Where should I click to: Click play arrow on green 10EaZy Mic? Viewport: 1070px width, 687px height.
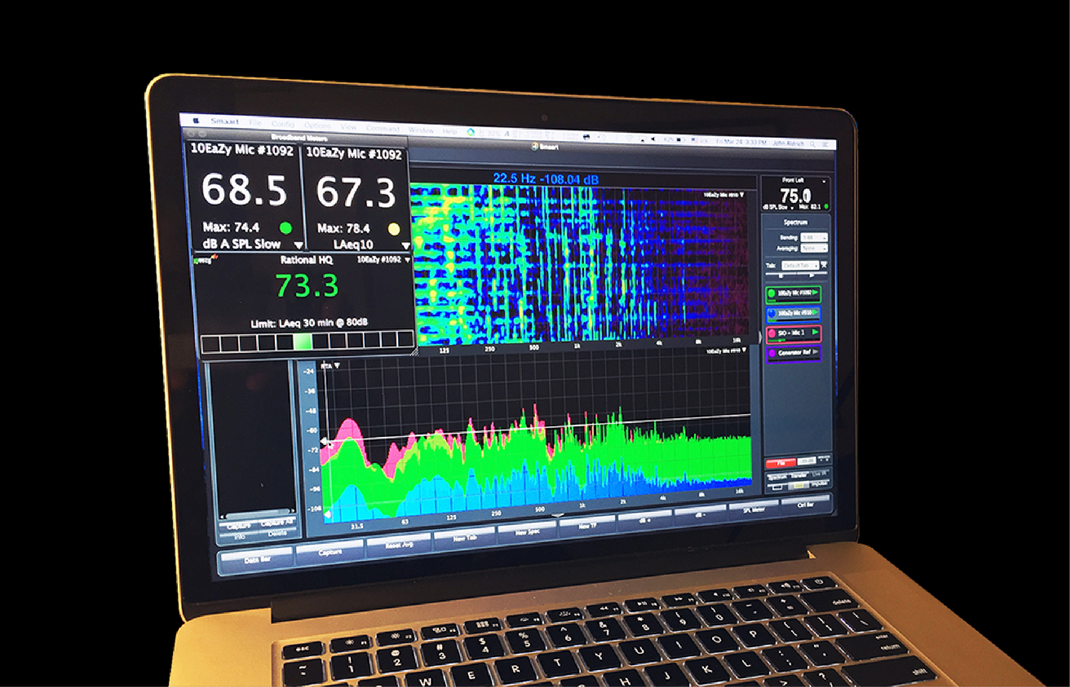coord(814,293)
